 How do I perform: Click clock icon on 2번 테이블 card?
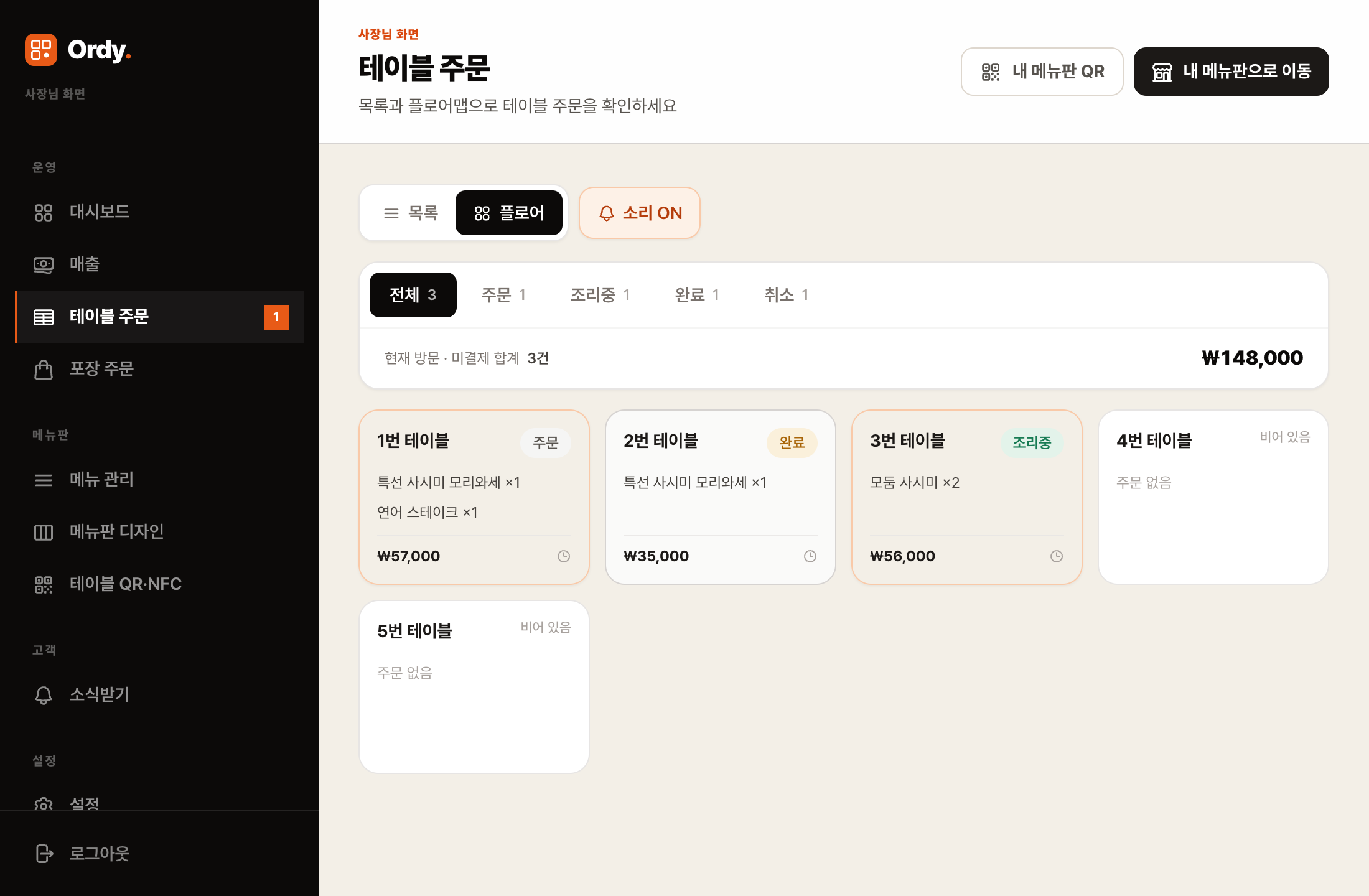click(x=810, y=556)
